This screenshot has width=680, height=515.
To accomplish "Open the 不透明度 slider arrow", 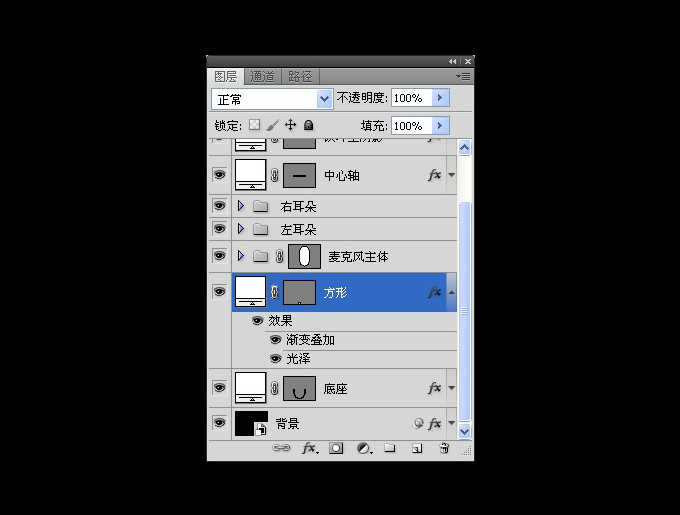I will point(440,98).
